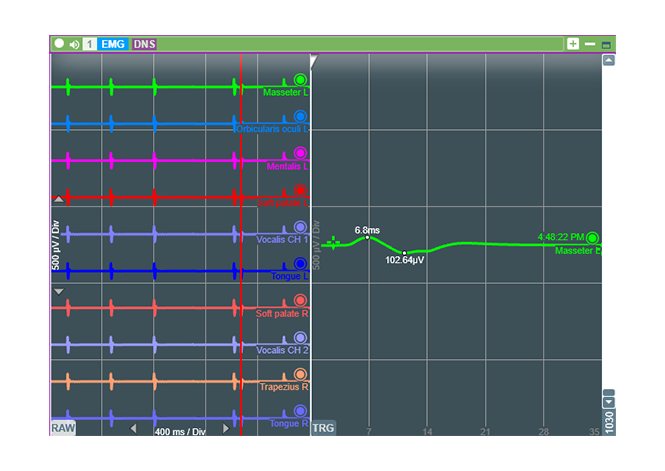Increase amplitude scale with the up triangle
The width and height of the screenshot is (665, 471).
tap(58, 229)
